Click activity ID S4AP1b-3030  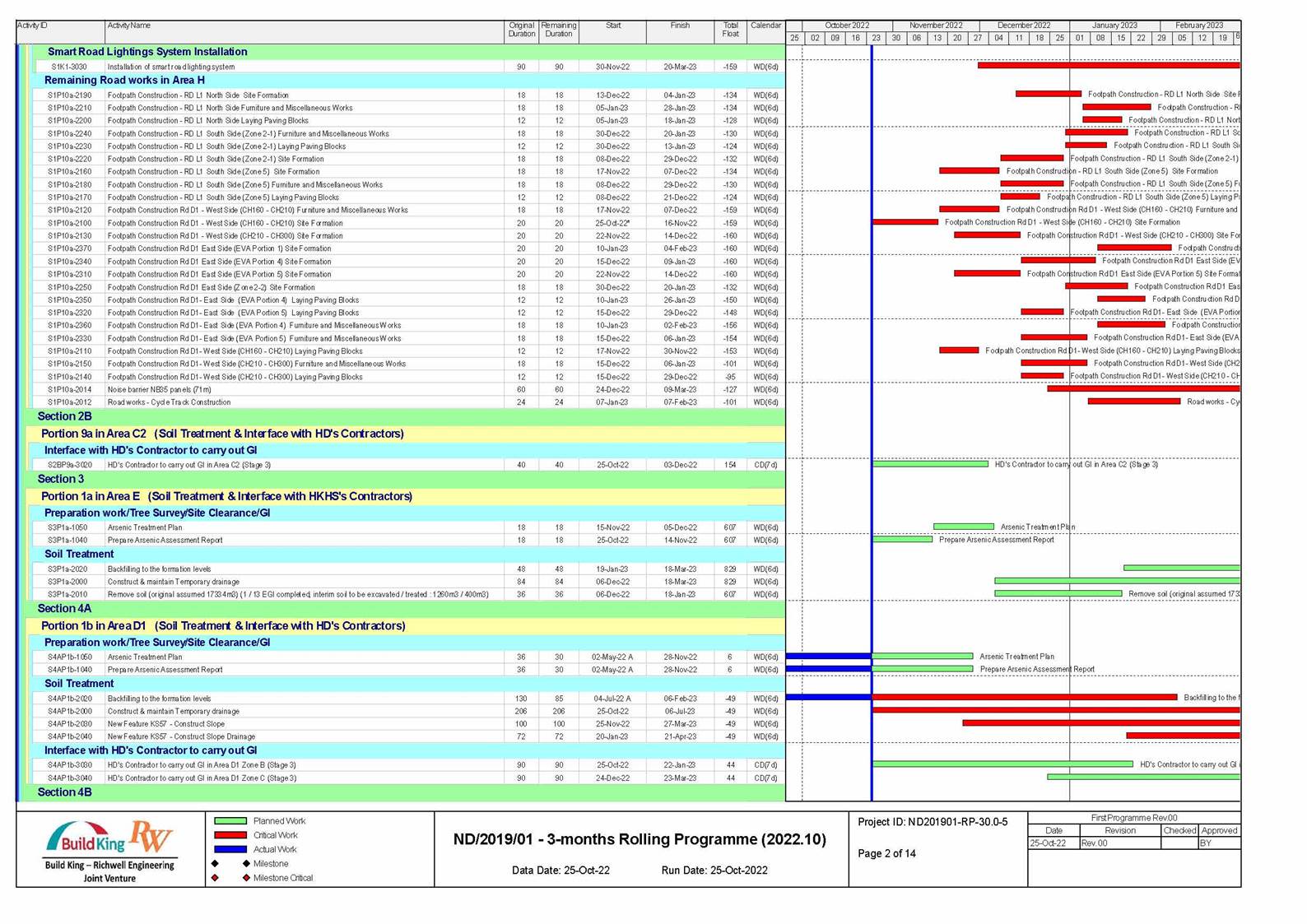click(x=70, y=765)
